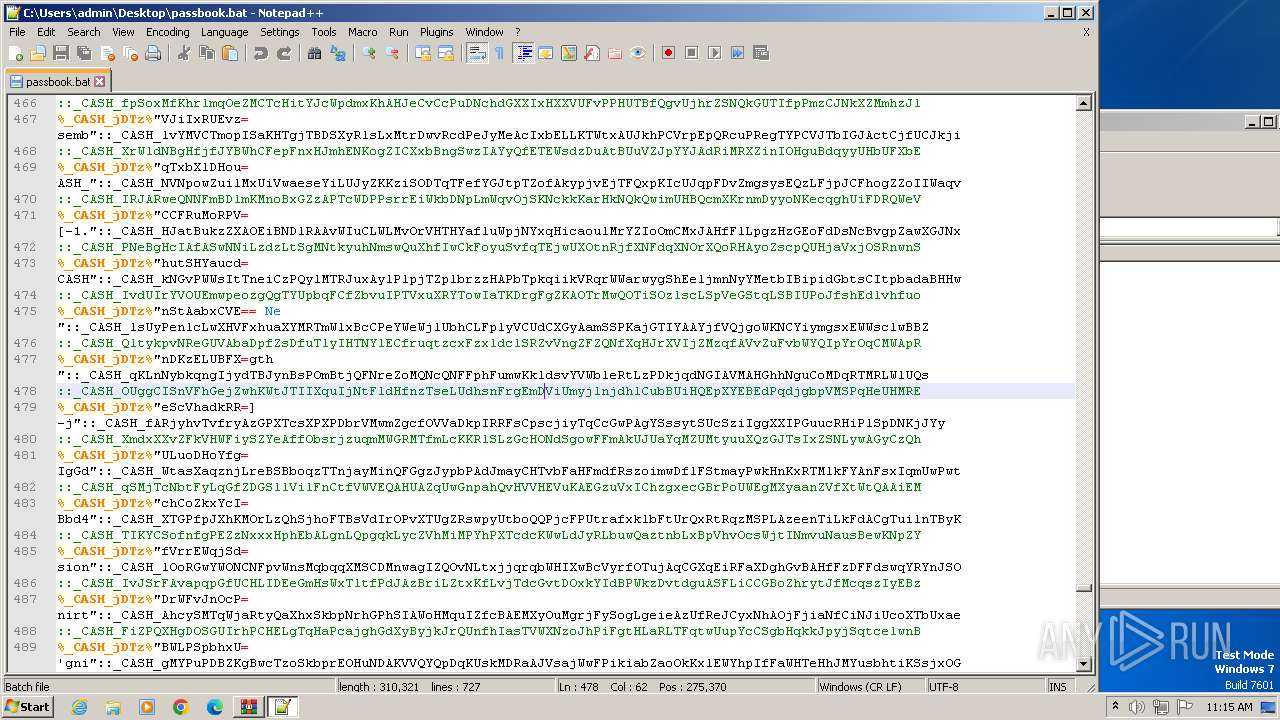Click the menu-bar X to close document
The image size is (1280, 720).
(1086, 32)
